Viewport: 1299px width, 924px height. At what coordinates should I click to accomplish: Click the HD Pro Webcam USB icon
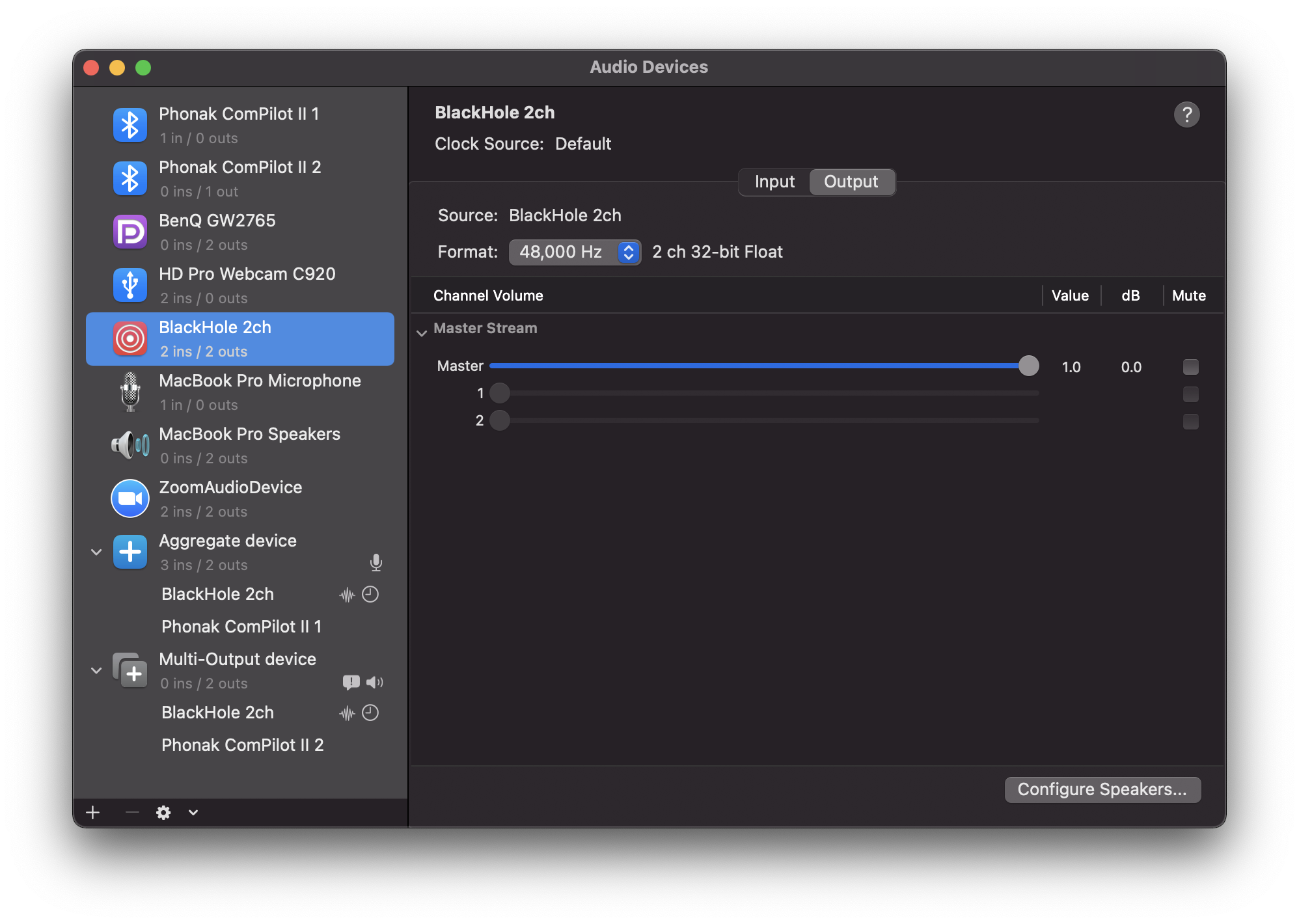pyautogui.click(x=130, y=286)
